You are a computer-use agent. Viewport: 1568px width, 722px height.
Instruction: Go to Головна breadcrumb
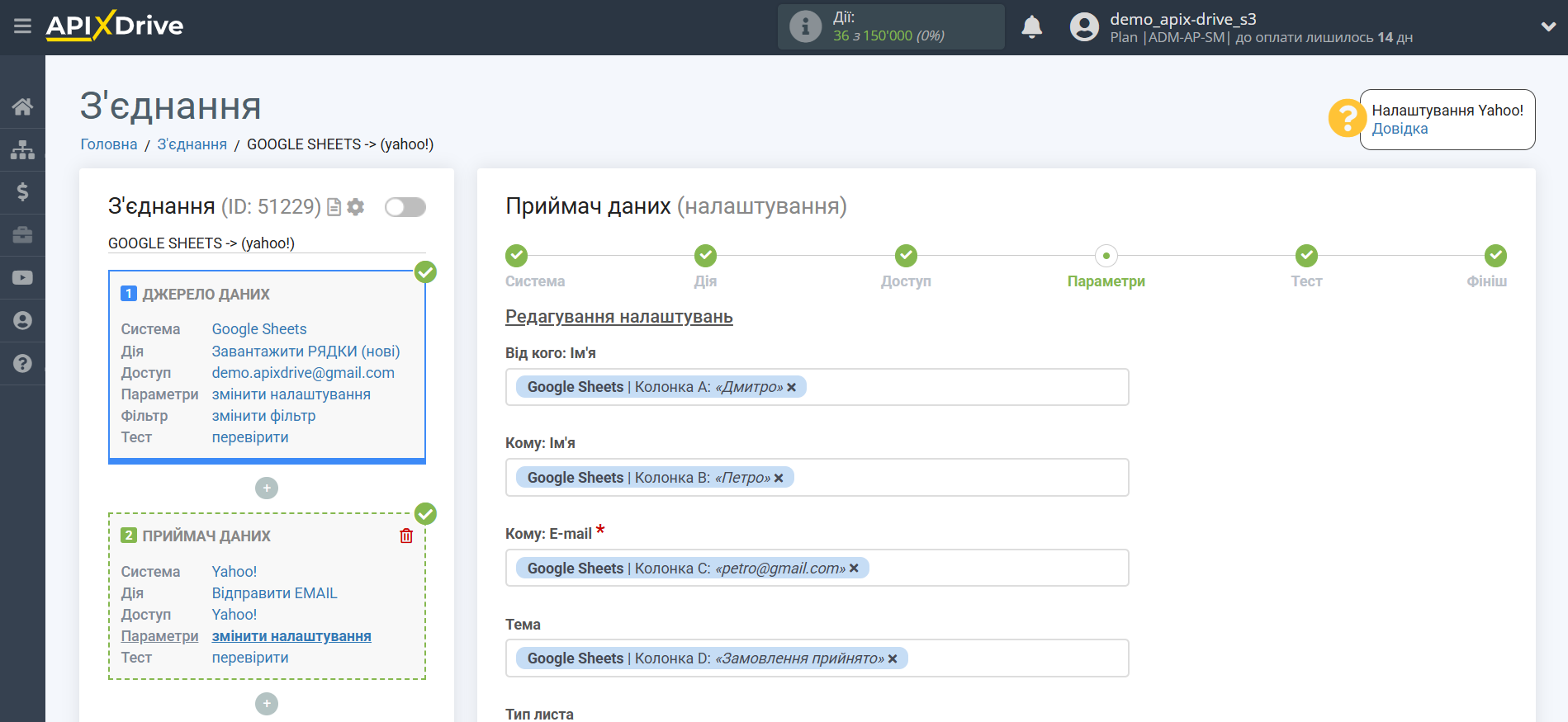(109, 144)
